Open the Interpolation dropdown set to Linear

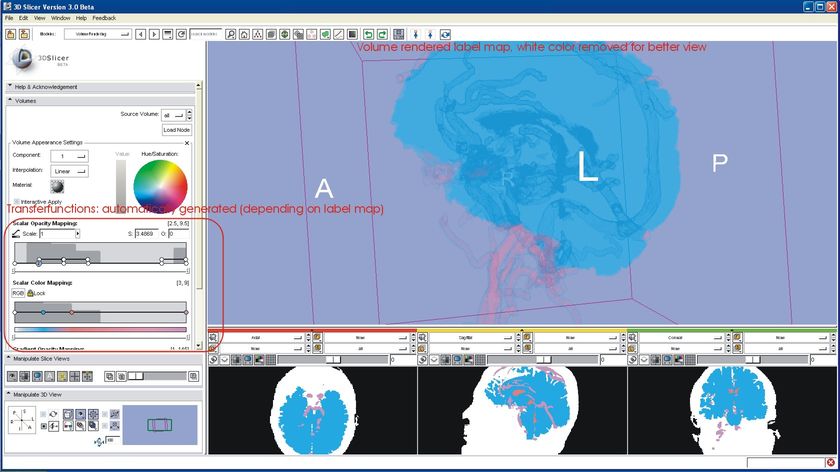[69, 171]
